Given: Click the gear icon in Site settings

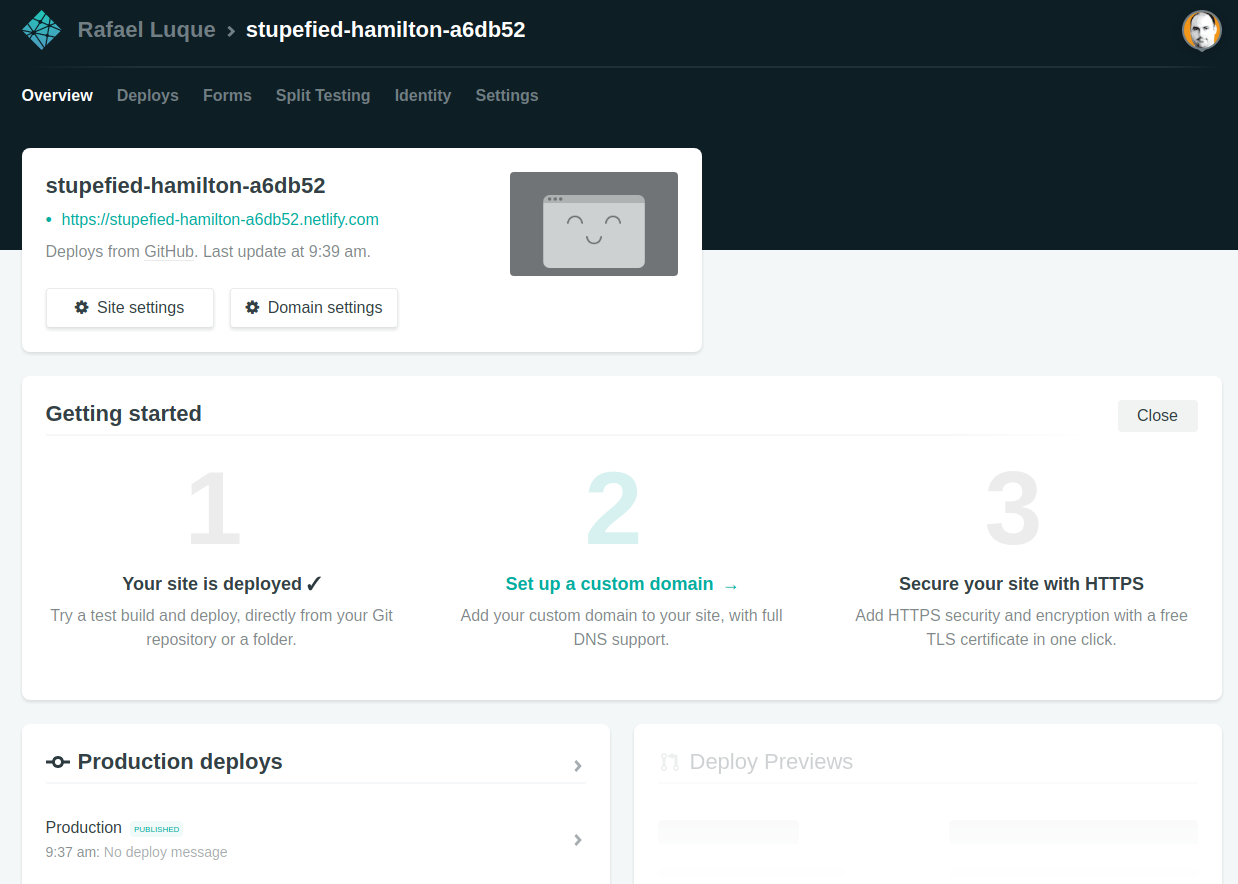Looking at the screenshot, I should (82, 308).
